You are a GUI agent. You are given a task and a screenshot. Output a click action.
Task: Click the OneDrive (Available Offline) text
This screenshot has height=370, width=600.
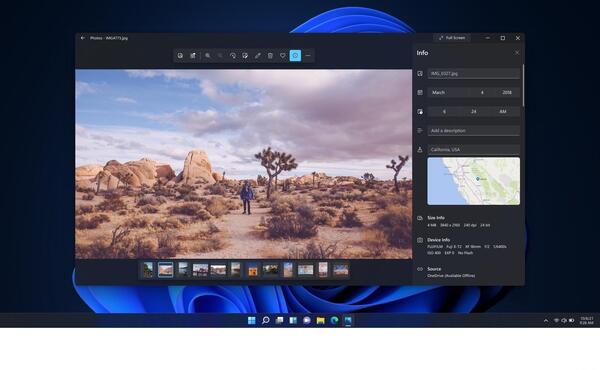(451, 275)
